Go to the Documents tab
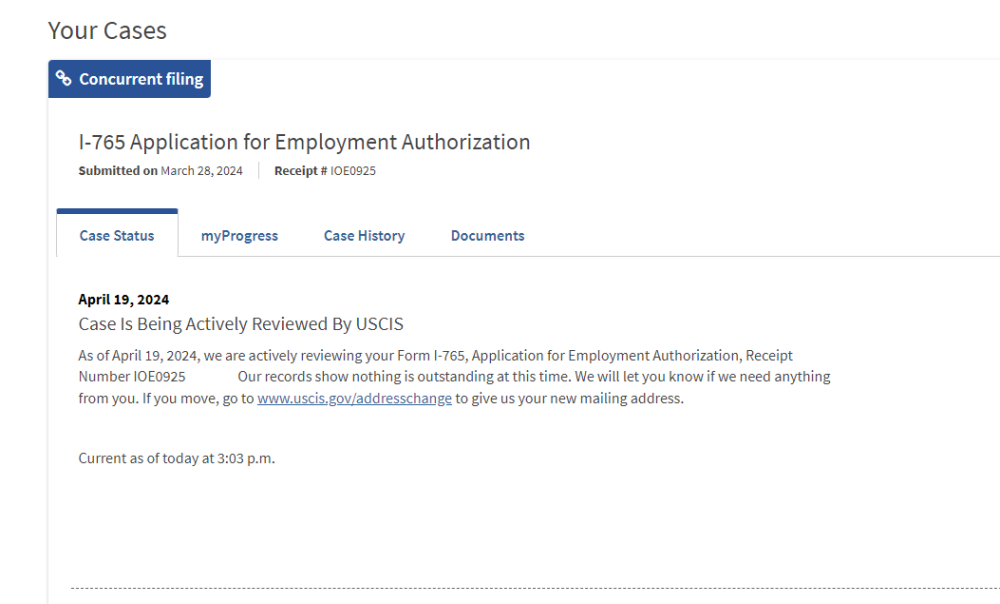The image size is (1000, 604). (487, 235)
